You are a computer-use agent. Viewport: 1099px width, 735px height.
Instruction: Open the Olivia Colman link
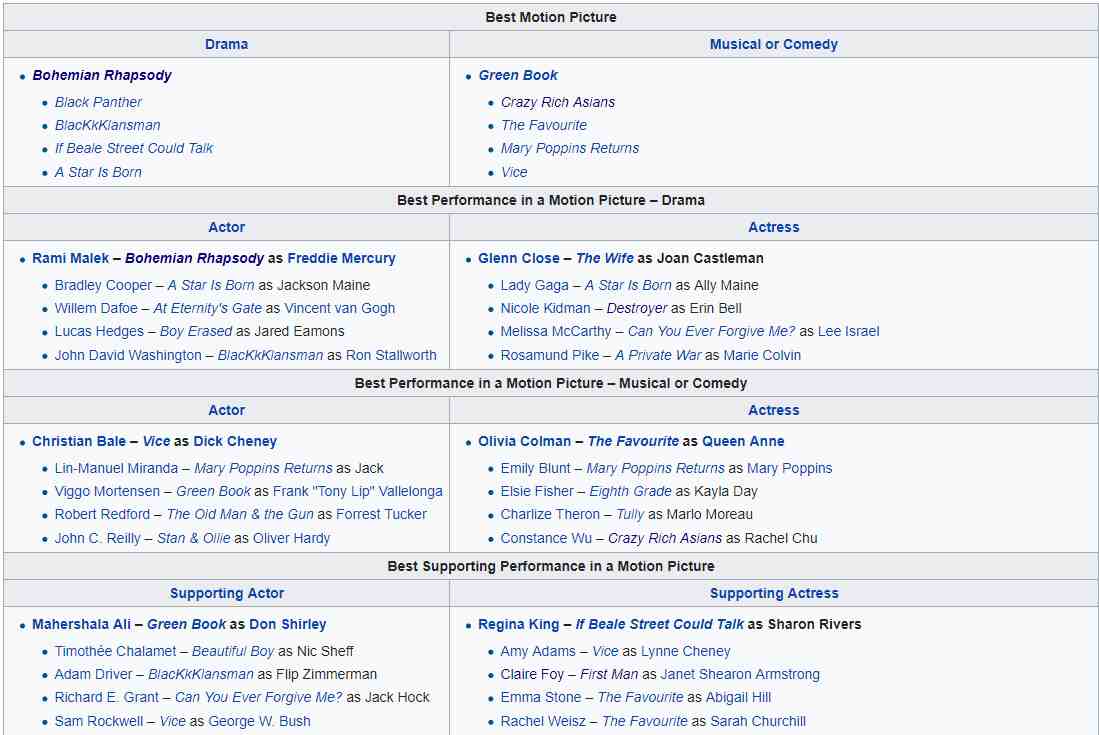[x=524, y=441]
